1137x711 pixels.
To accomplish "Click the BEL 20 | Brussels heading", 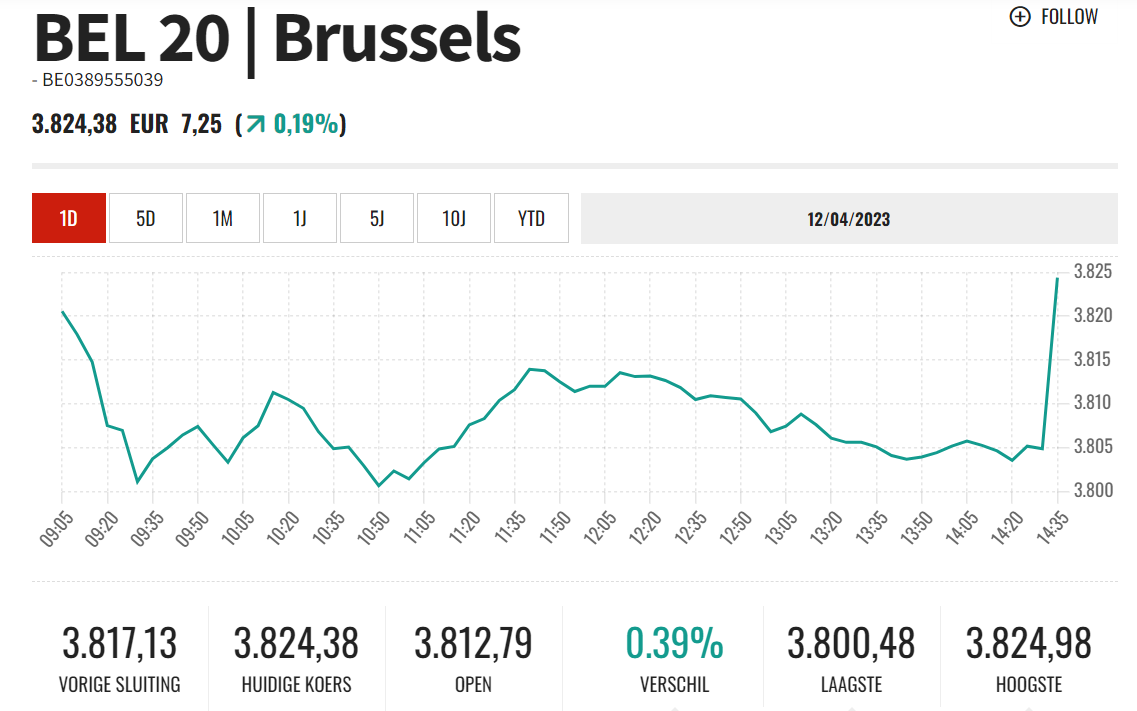I will [277, 39].
